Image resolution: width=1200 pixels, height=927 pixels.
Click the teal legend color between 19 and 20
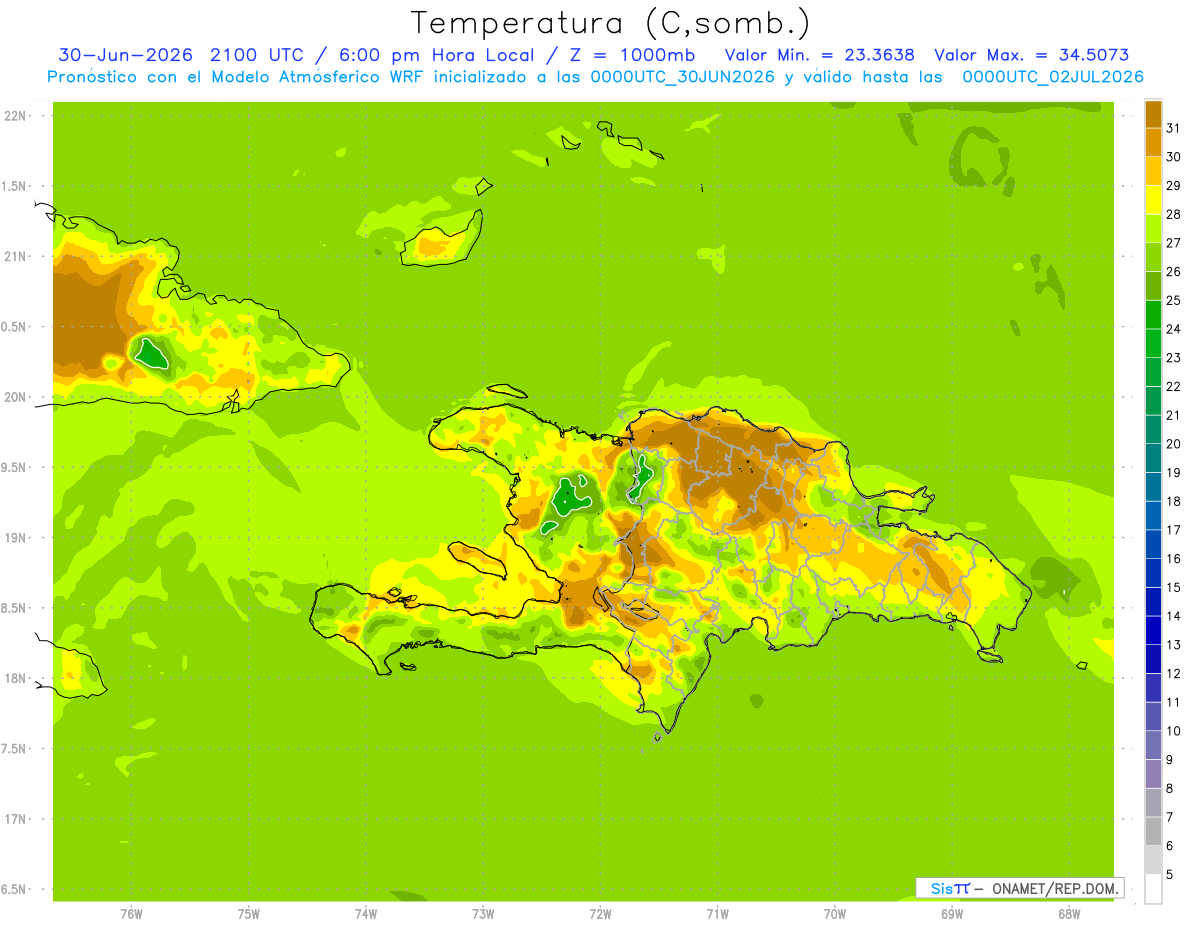1153,458
